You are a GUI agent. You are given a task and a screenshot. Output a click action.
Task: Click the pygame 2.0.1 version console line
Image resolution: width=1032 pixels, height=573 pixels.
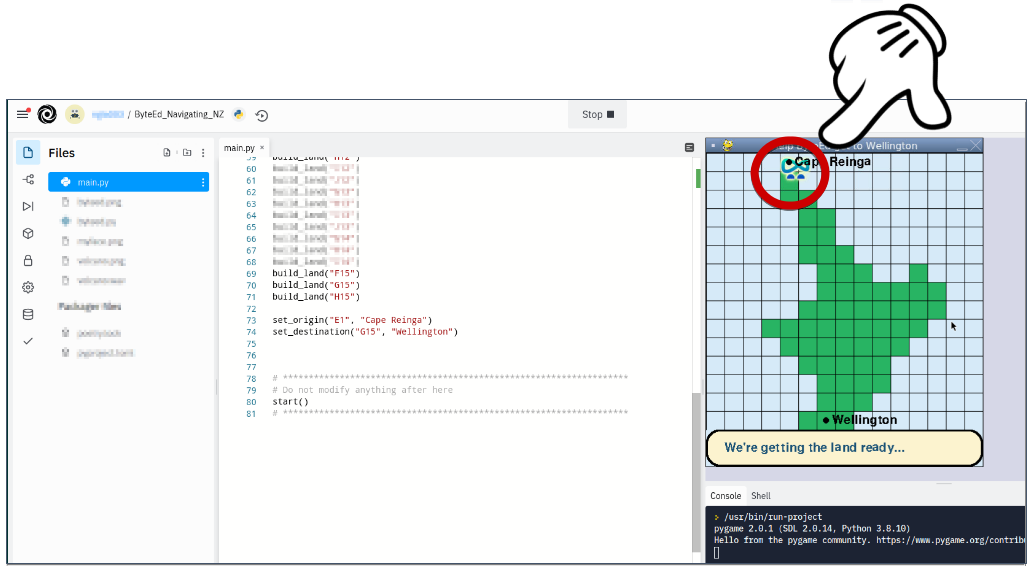click(x=812, y=529)
